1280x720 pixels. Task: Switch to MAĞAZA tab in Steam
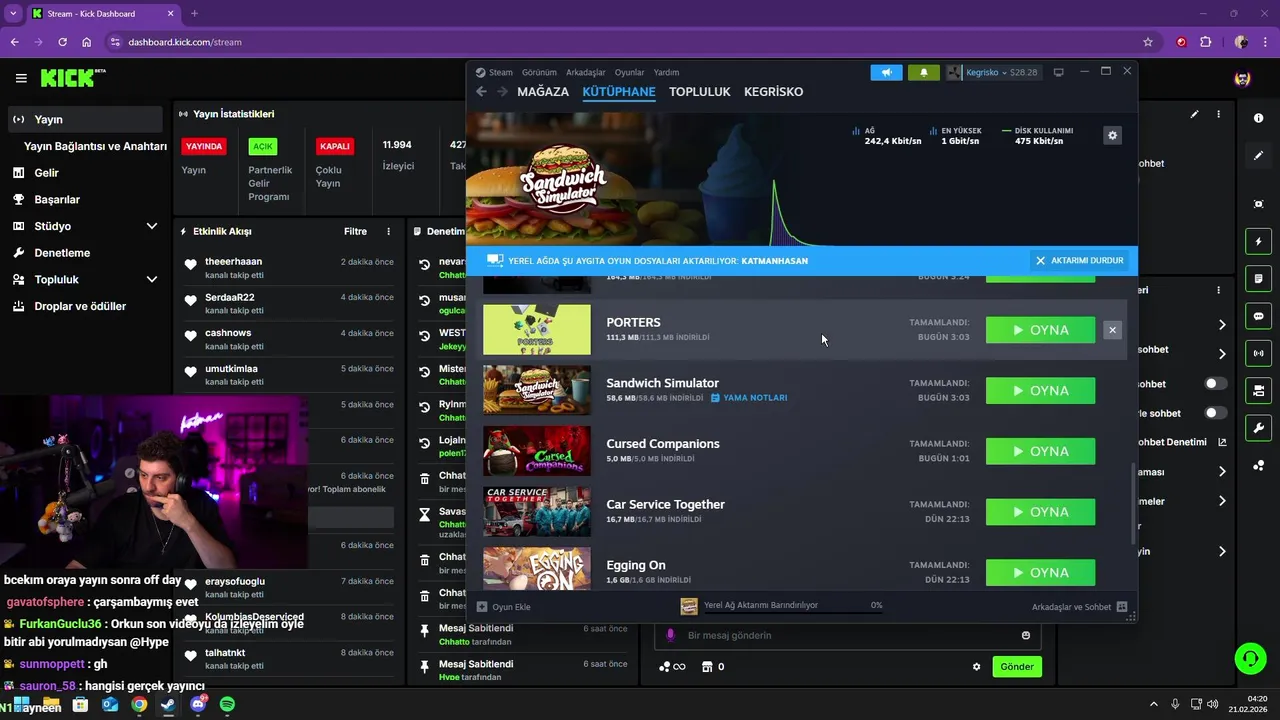543,92
